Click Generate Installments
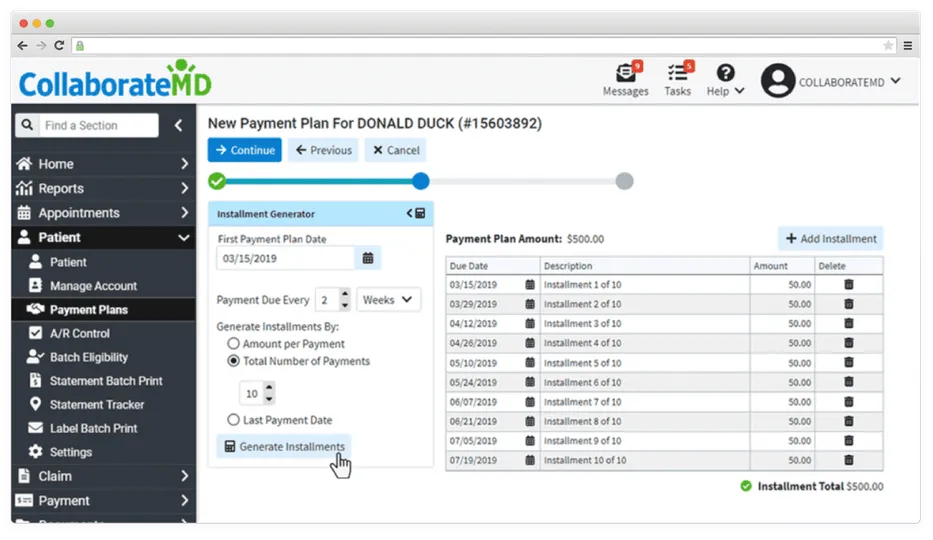This screenshot has height=540, width=933. point(284,447)
